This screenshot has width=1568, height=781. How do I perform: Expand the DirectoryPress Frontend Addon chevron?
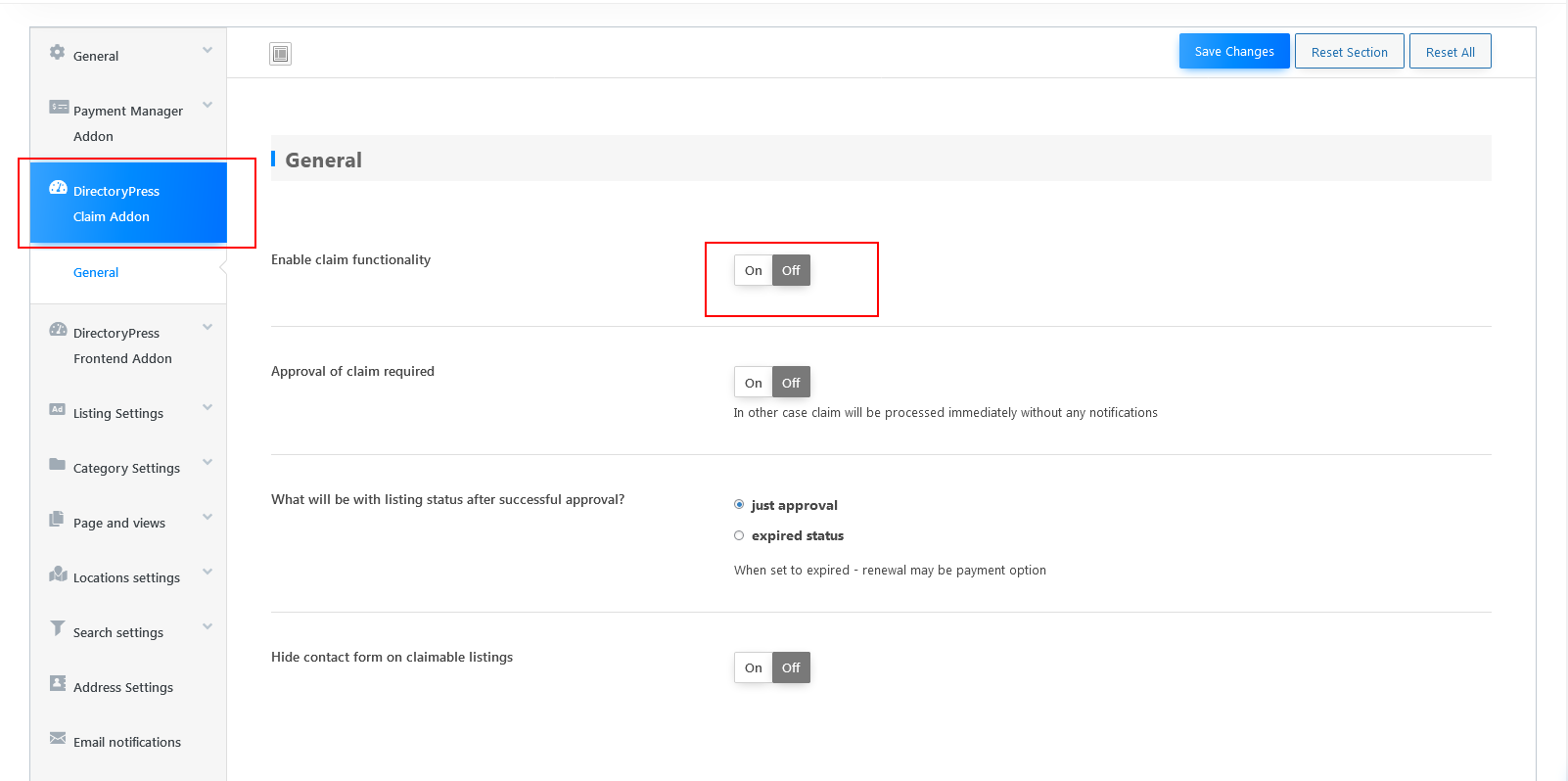(208, 327)
